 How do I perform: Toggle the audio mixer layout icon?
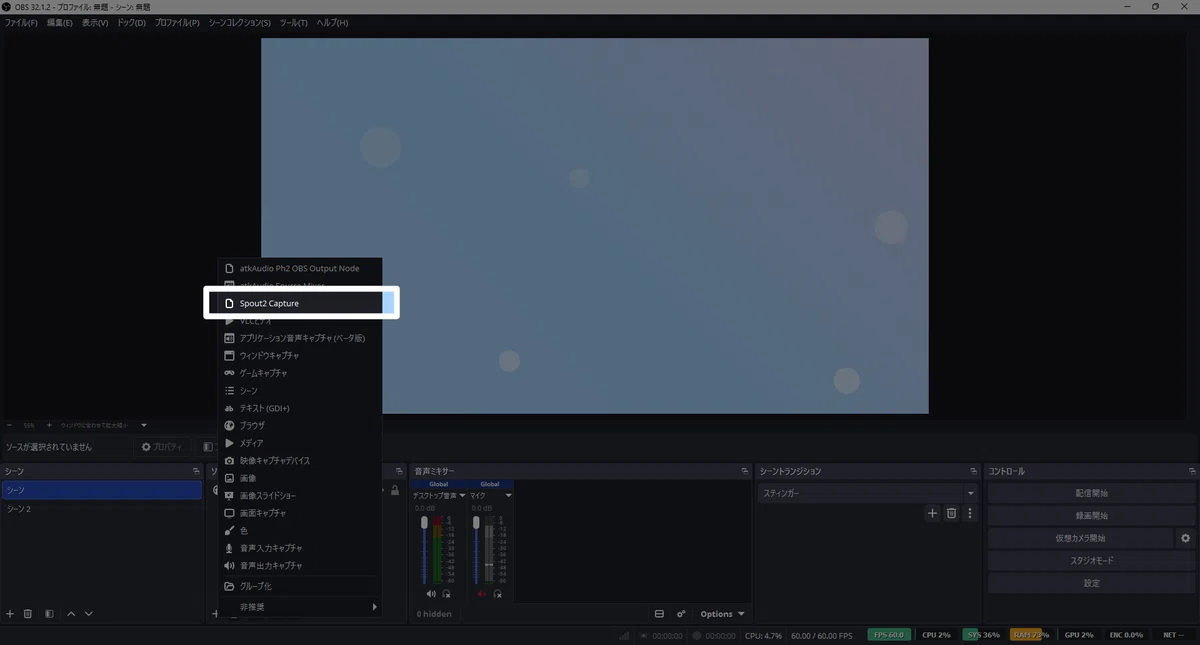pos(659,614)
